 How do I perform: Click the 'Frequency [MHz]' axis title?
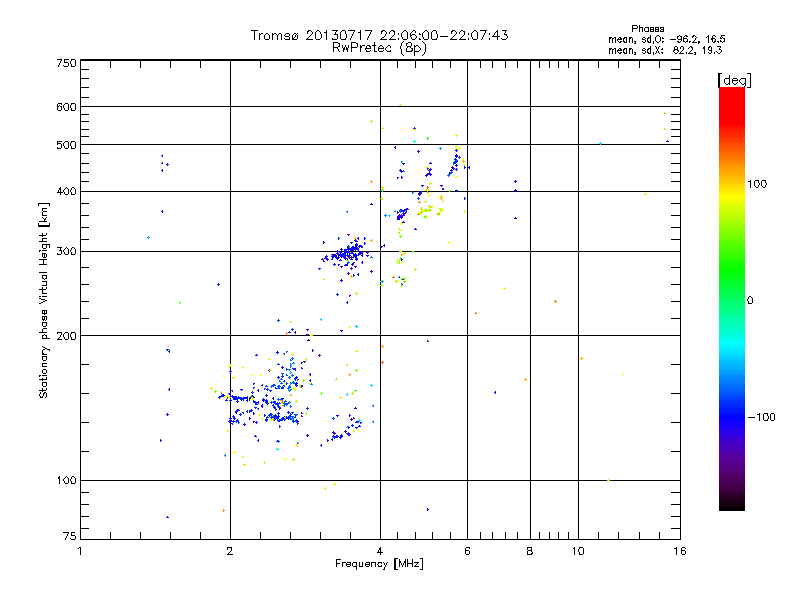click(379, 564)
